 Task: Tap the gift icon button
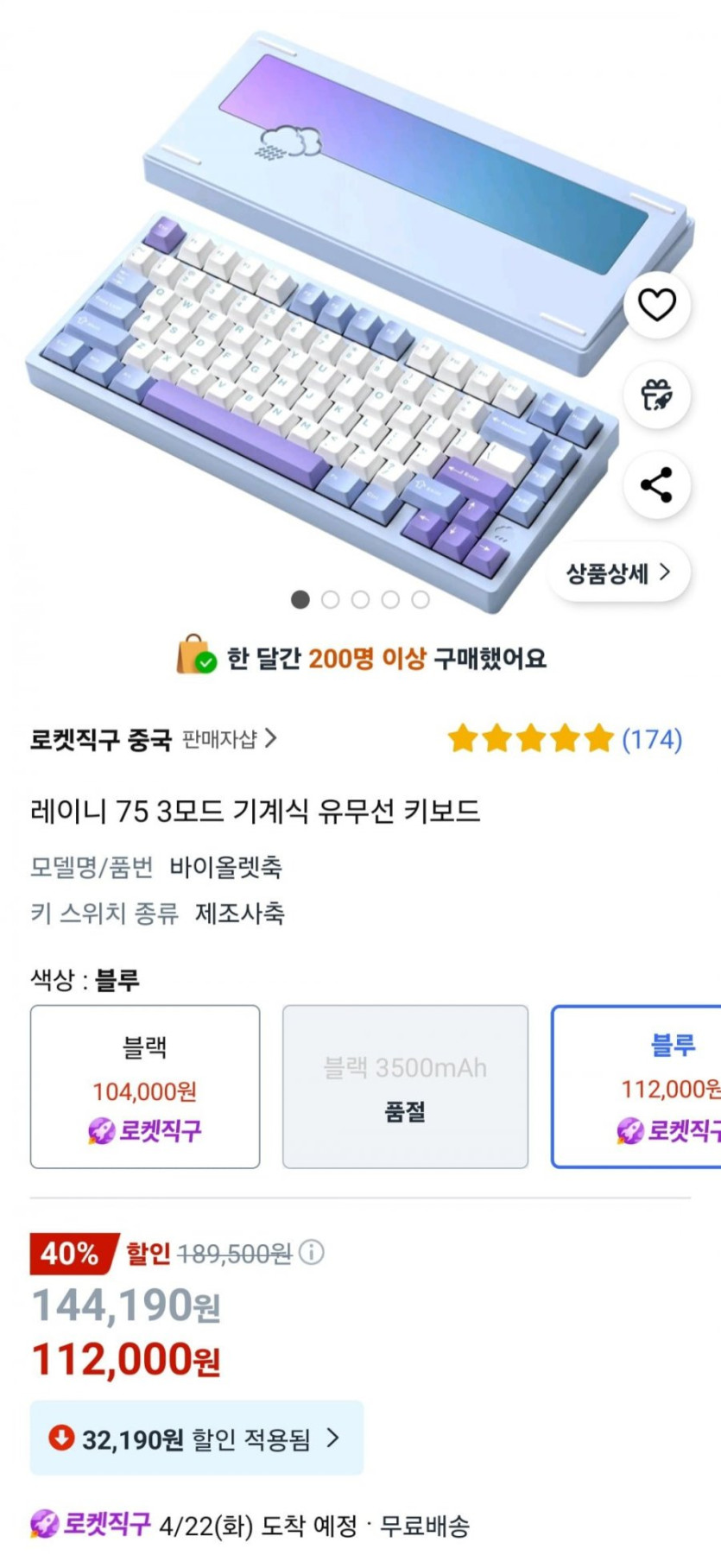click(x=656, y=395)
